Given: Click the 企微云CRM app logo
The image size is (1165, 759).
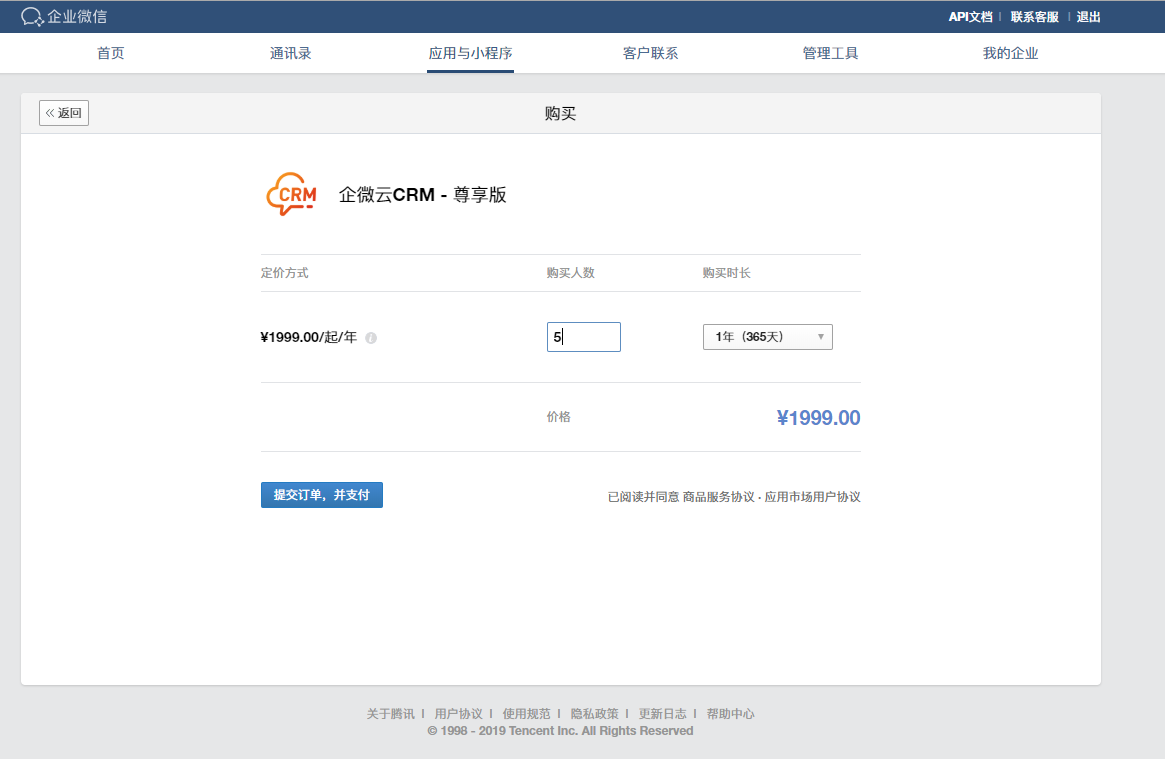Looking at the screenshot, I should tap(291, 194).
